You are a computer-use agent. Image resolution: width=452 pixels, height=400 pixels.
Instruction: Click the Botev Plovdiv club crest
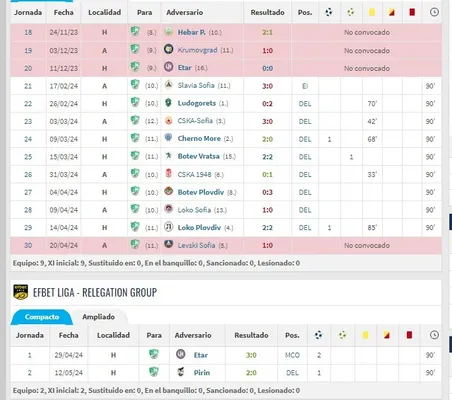[x=169, y=191]
